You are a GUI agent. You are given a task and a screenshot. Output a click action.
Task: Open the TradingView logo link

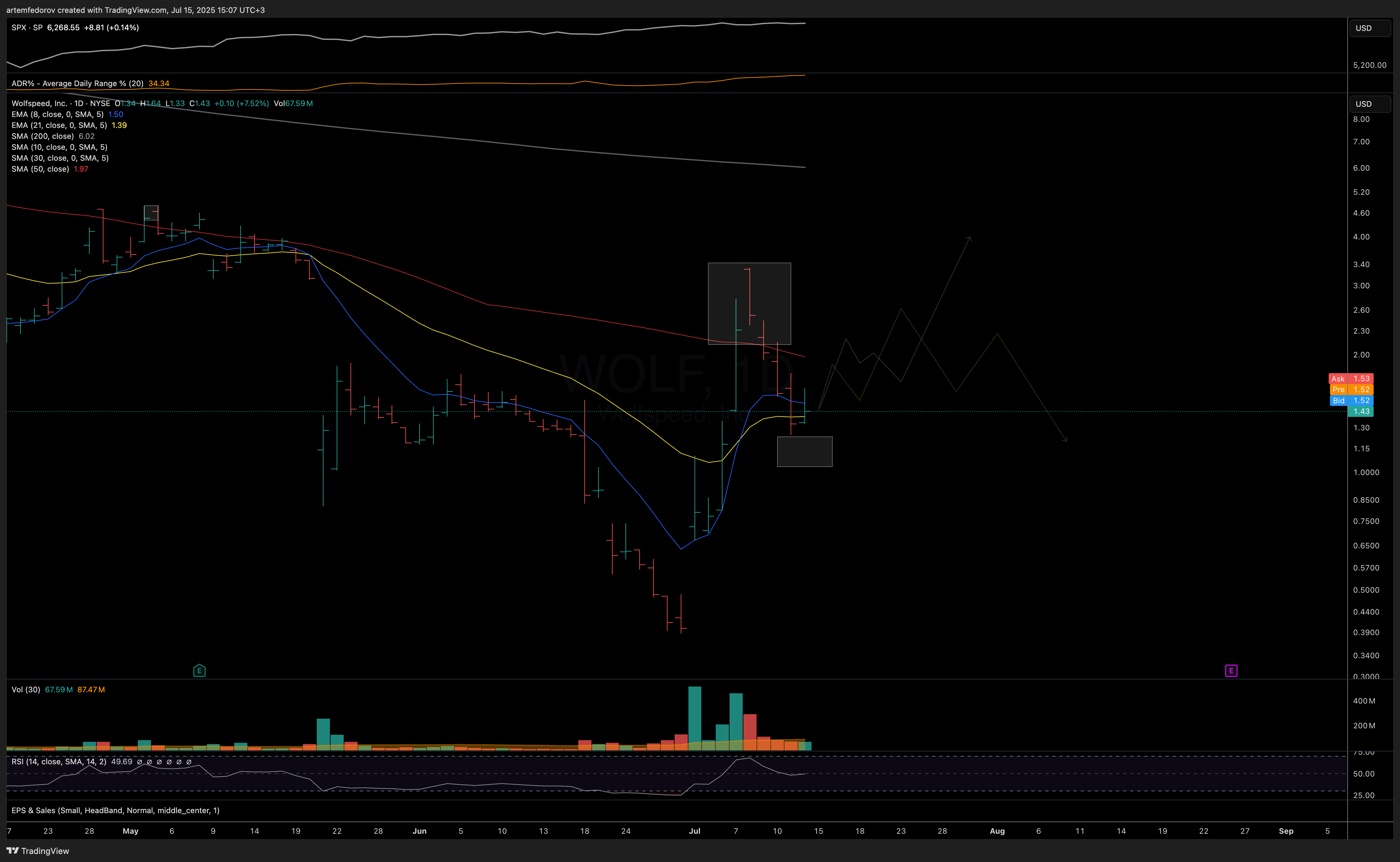click(38, 851)
